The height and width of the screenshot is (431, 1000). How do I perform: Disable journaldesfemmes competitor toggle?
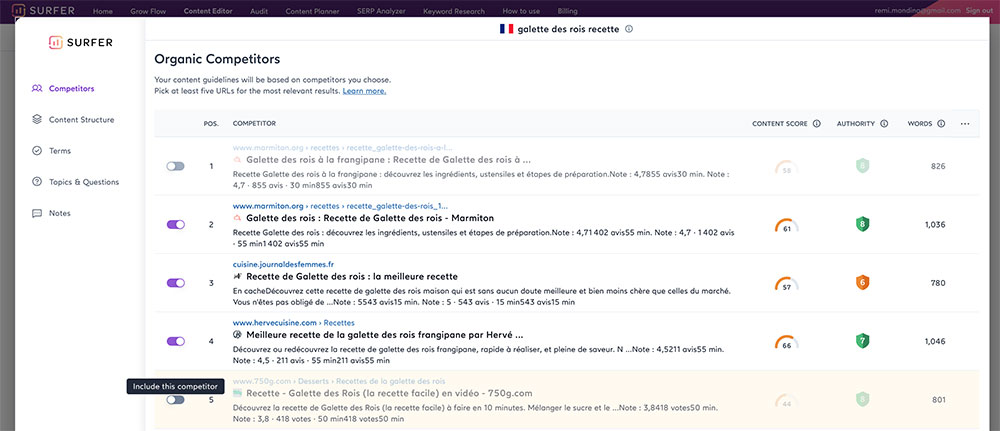tap(175, 283)
